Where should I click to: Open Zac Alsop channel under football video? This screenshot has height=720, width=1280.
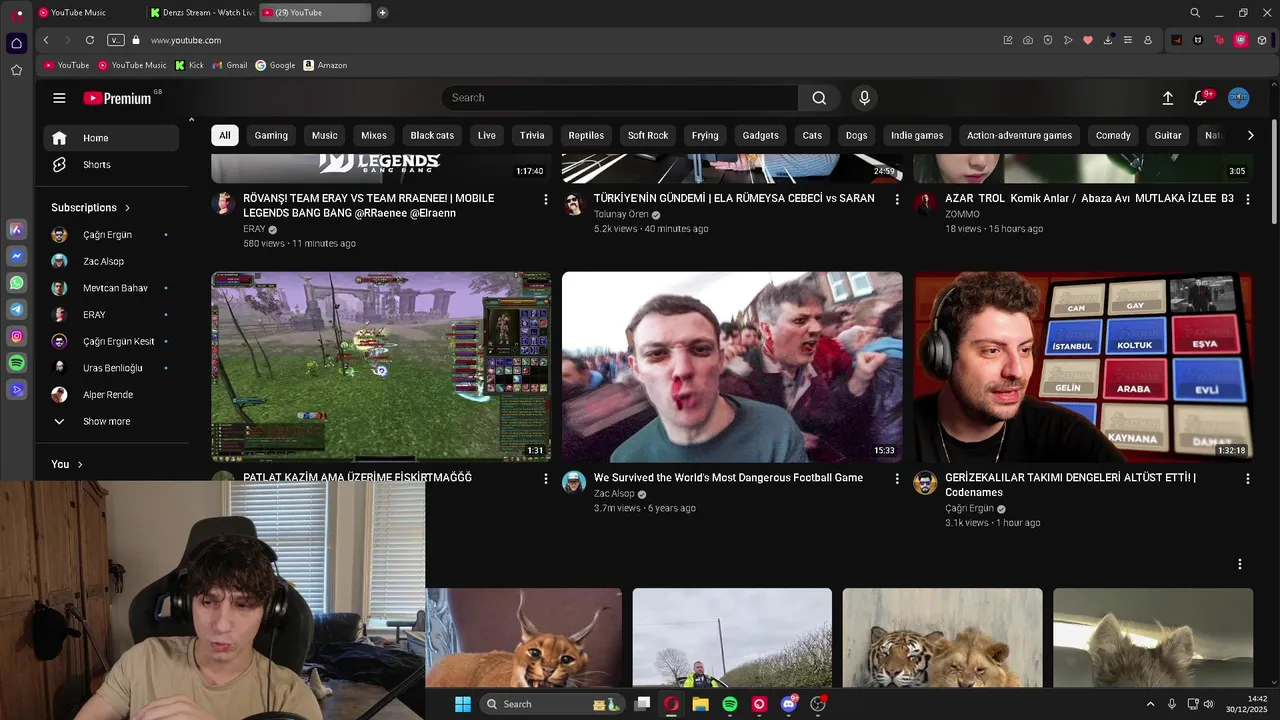[614, 494]
